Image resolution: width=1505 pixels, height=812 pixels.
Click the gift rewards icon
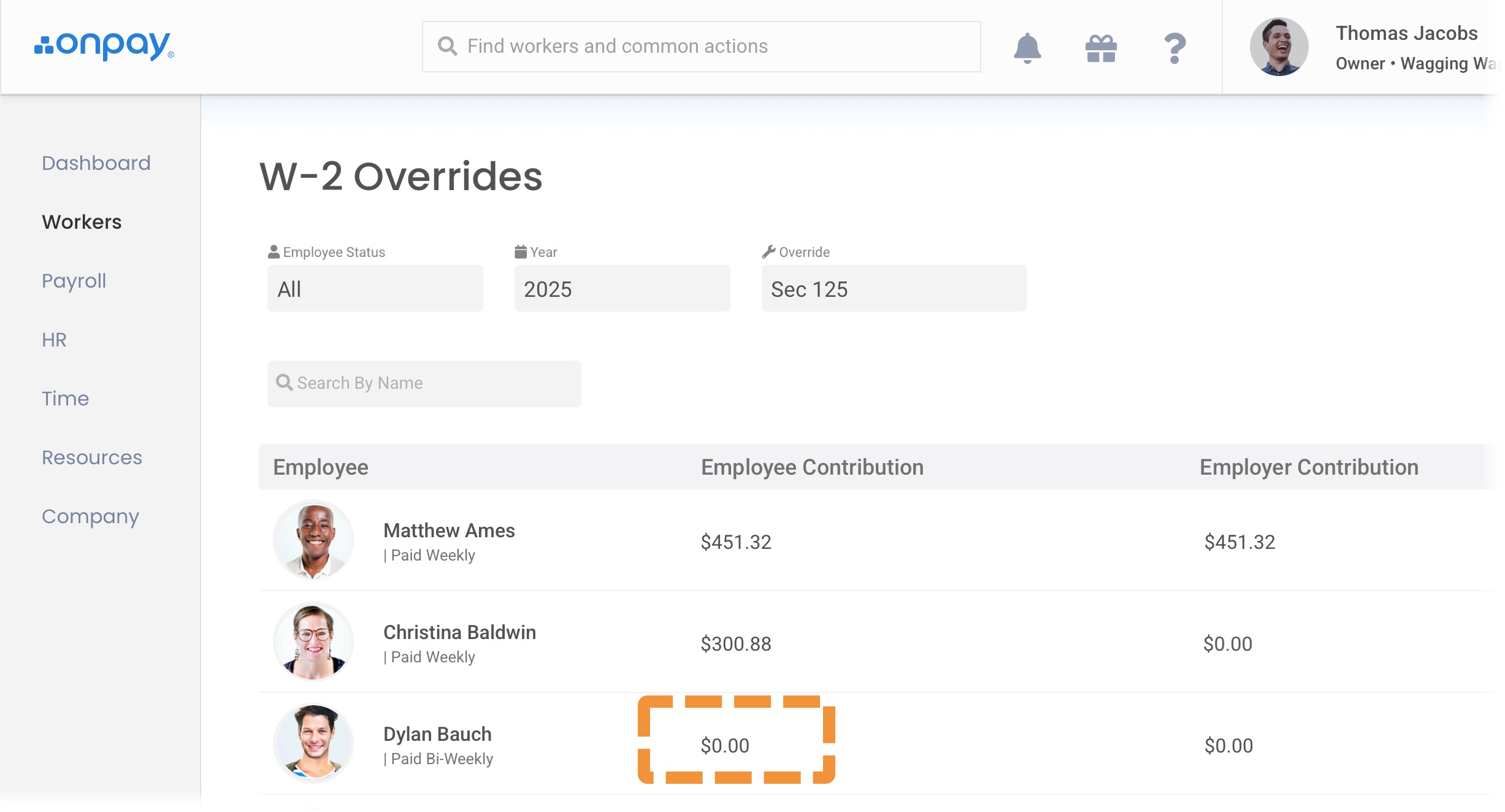click(x=1101, y=48)
